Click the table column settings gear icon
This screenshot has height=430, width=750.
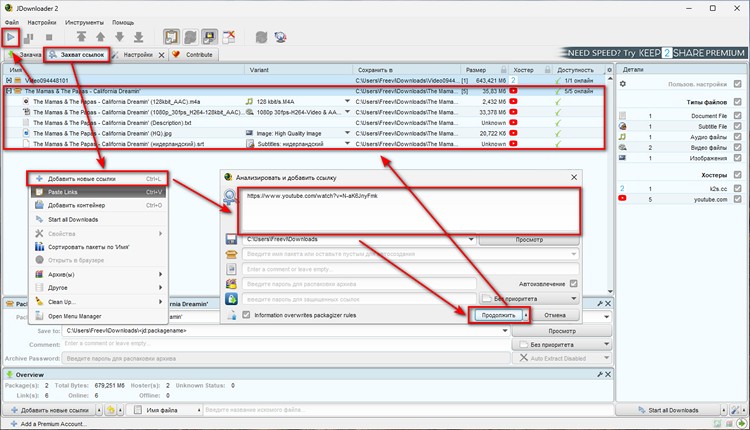tap(609, 70)
